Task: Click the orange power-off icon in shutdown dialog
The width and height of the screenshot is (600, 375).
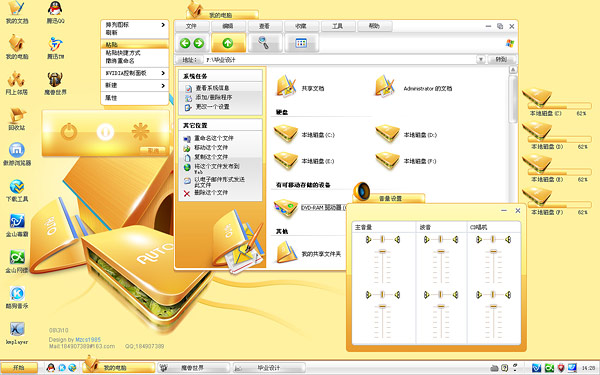Action: [69, 132]
